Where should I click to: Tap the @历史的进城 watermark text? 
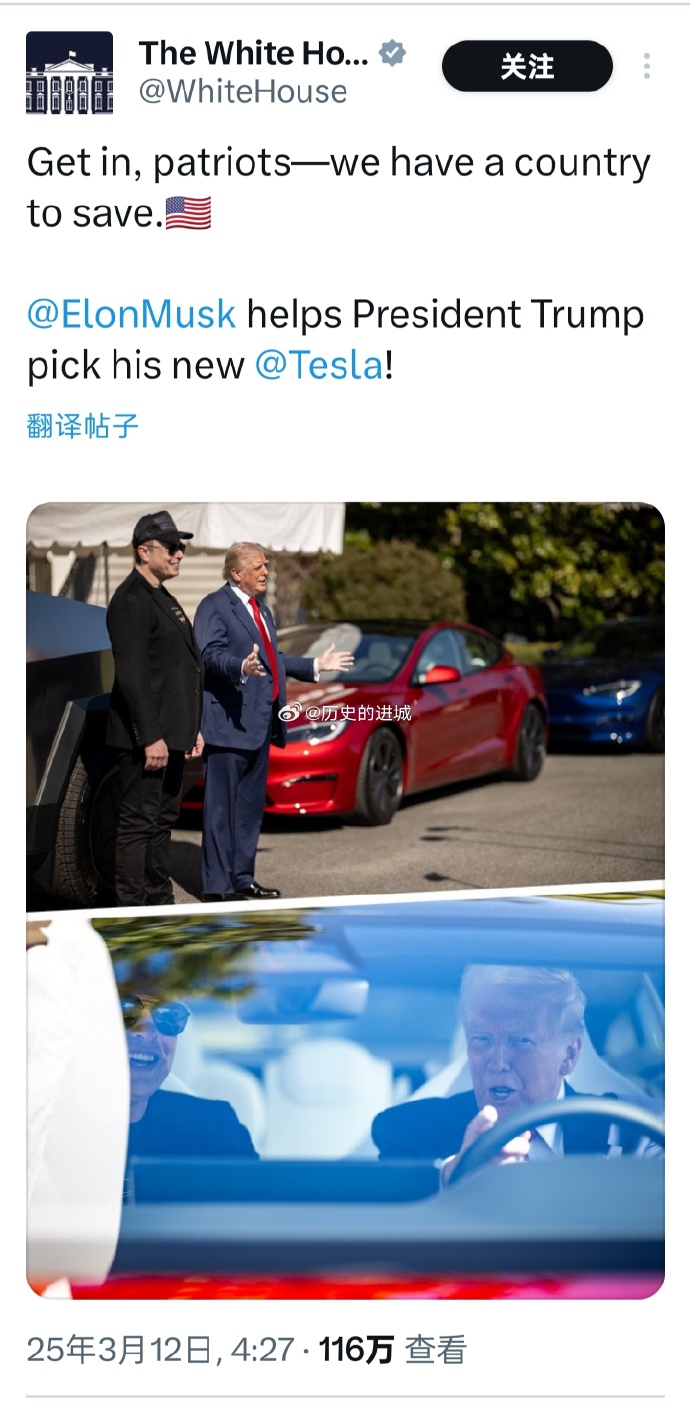click(x=357, y=713)
